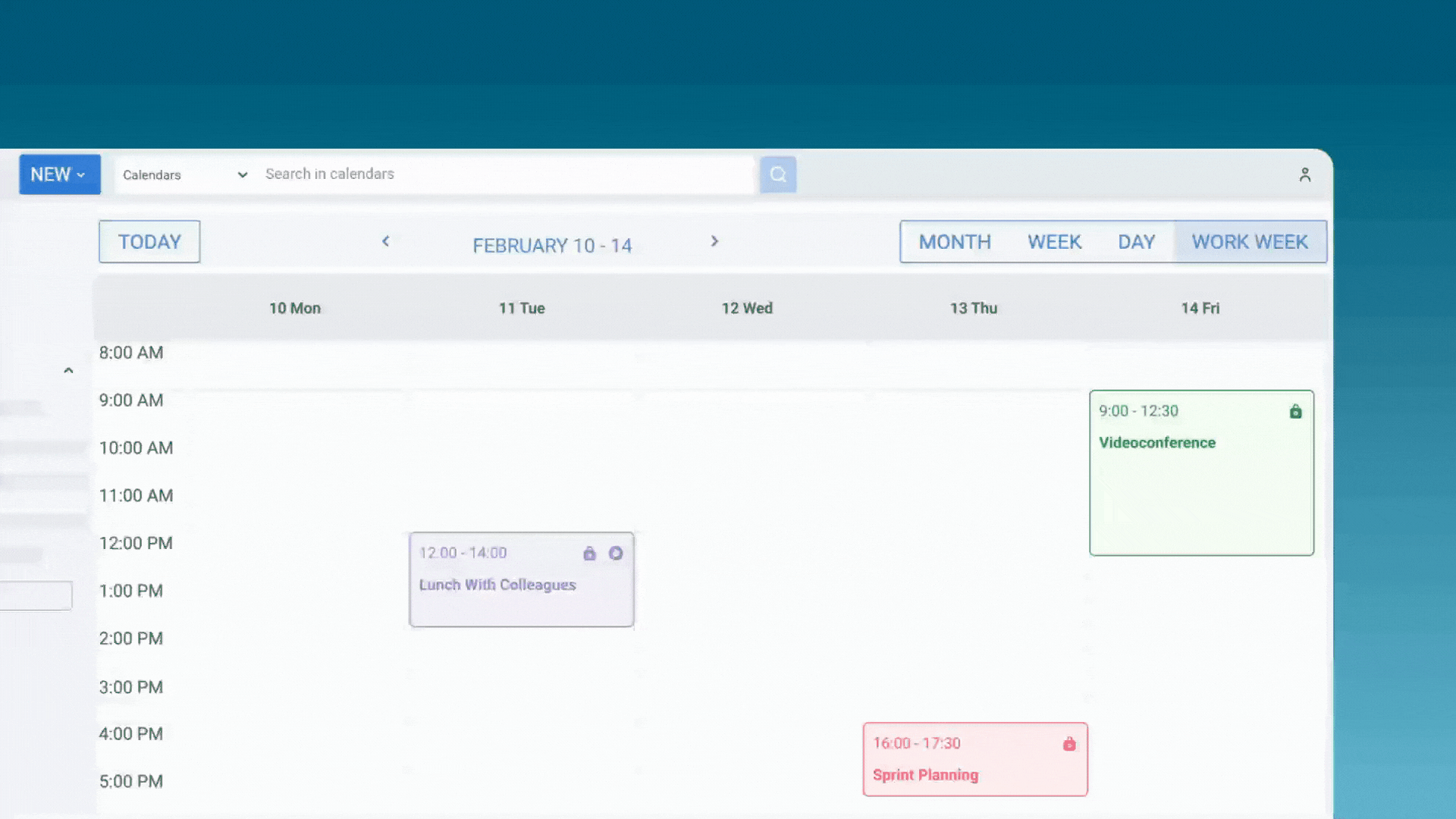
Task: Switch to DAY view
Action: point(1136,242)
